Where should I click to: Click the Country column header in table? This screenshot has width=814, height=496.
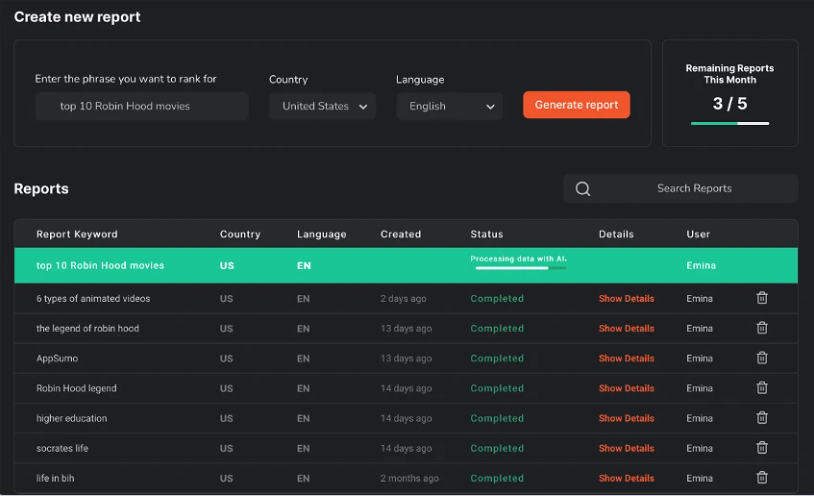240,234
